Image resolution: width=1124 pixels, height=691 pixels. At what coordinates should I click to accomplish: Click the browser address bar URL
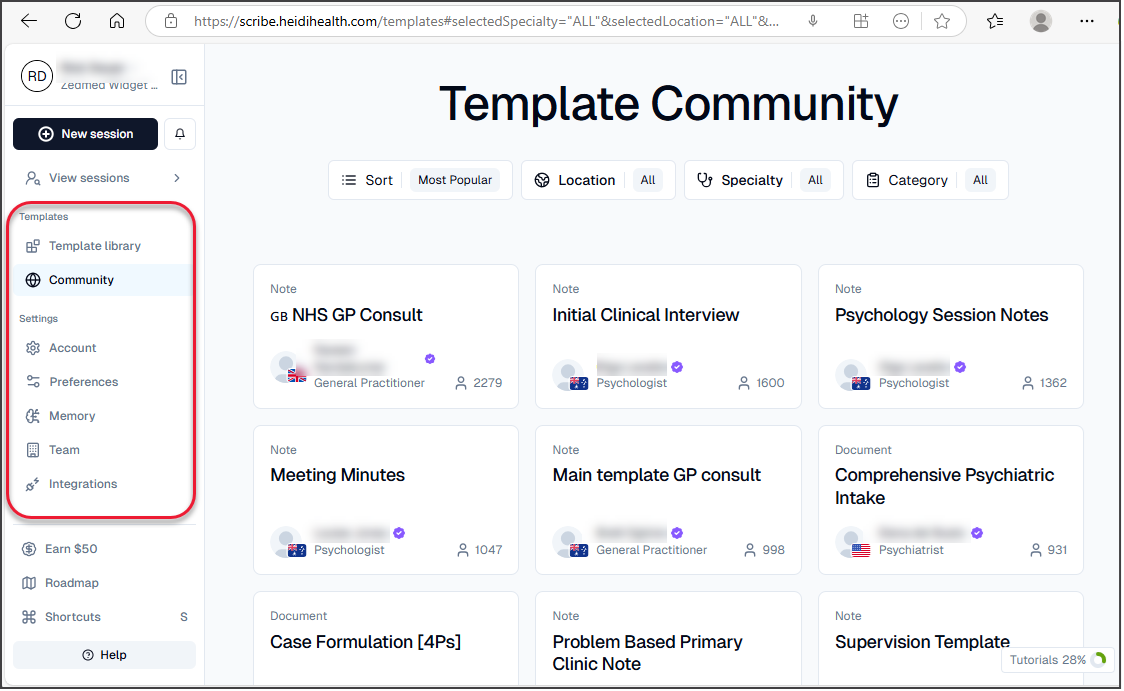pos(486,22)
